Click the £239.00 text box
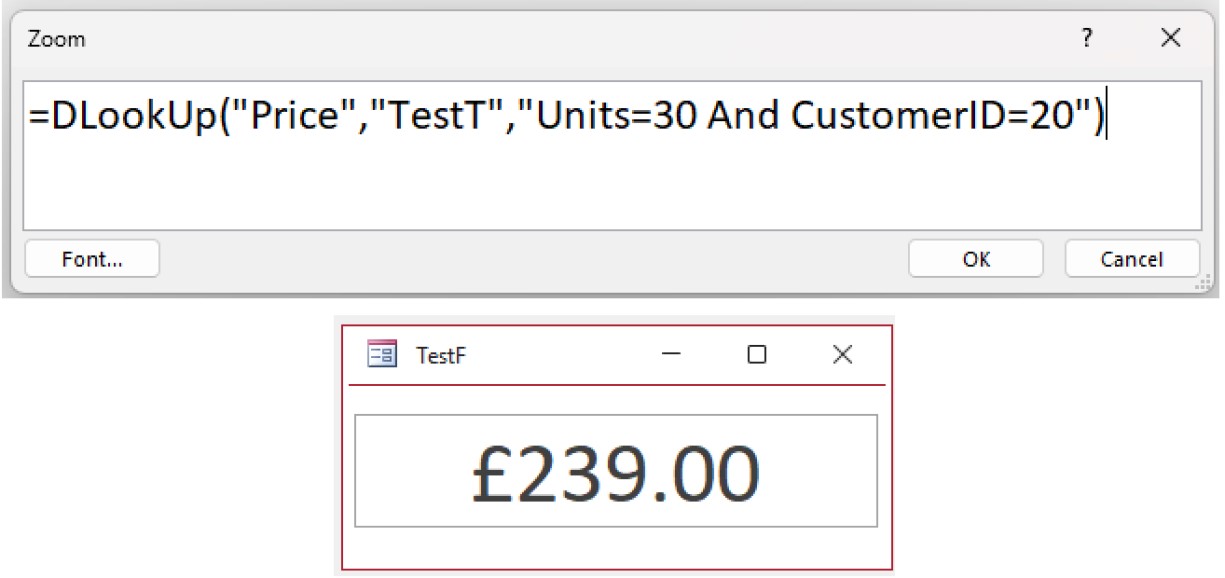Viewport: 1225px width, 578px height. coord(616,471)
